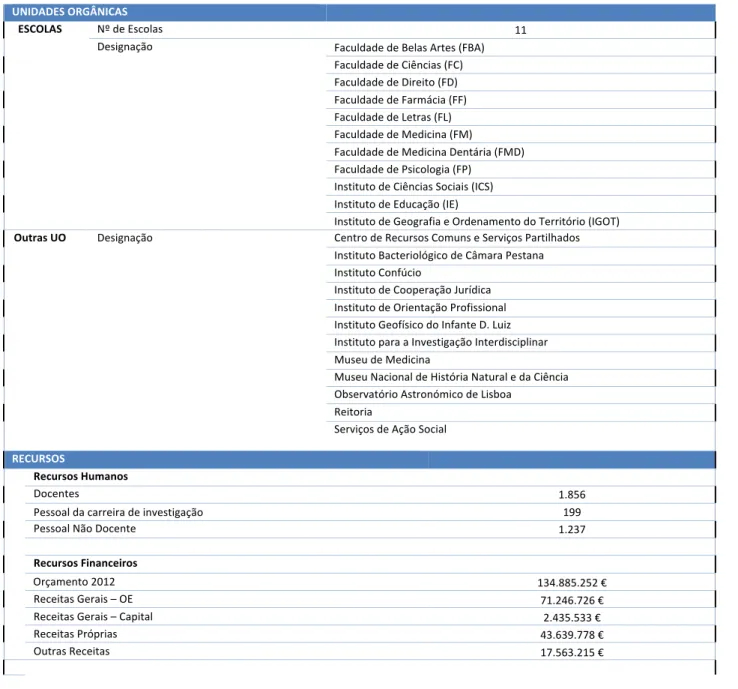Select Centro de Recursos Comuns e Serviços Partilhados

pyautogui.click(x=457, y=238)
